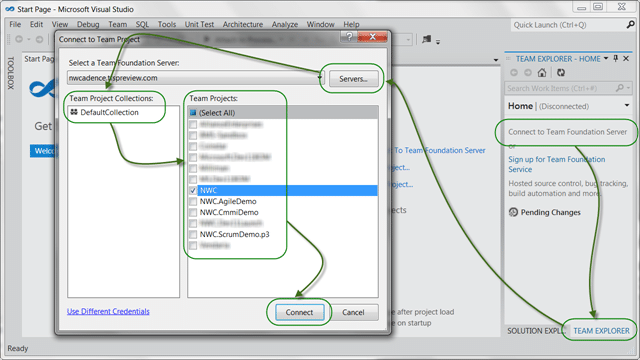Click the search magnifier in Quick Launch

[631, 25]
